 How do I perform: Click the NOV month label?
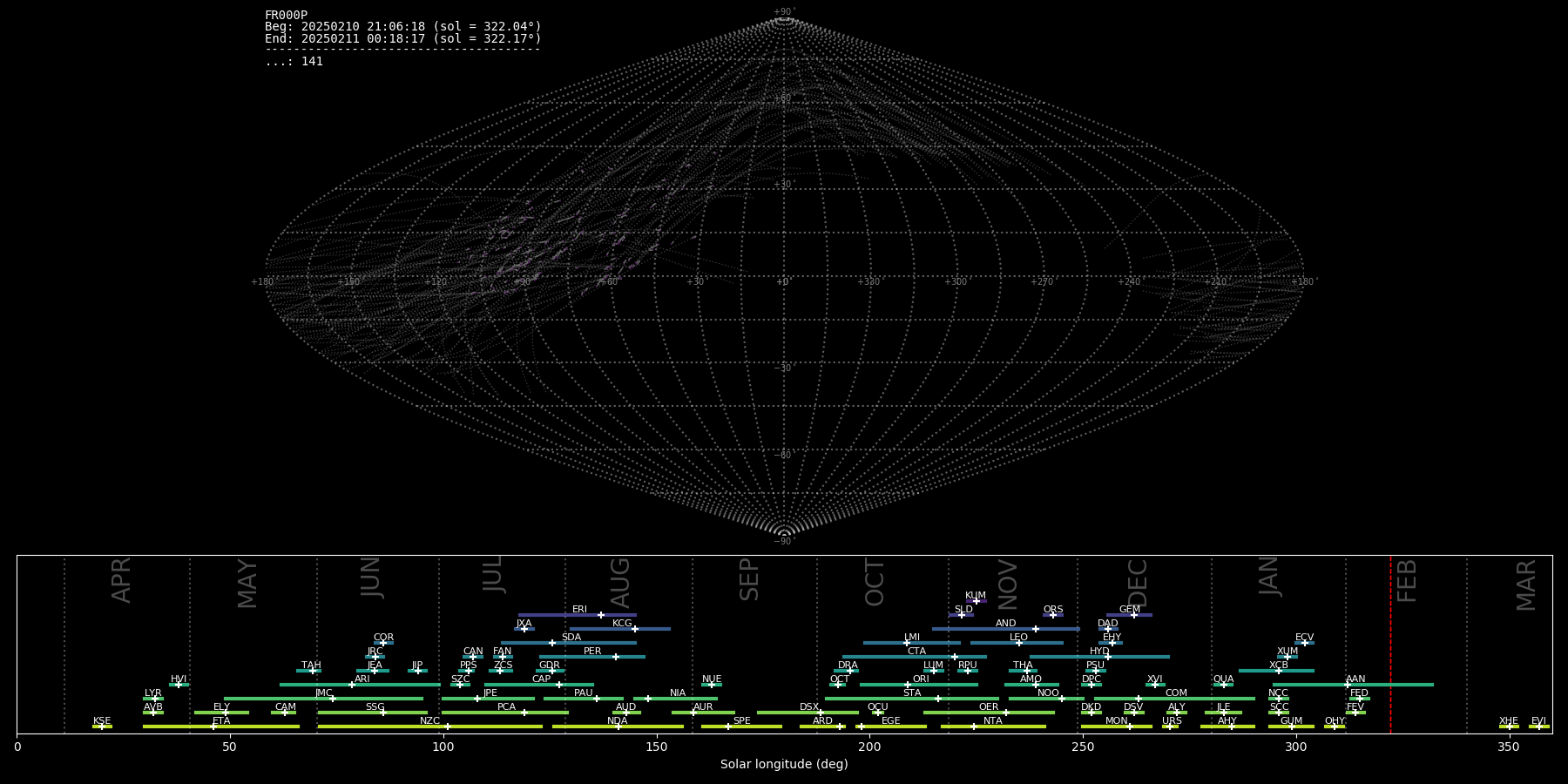click(x=1007, y=585)
